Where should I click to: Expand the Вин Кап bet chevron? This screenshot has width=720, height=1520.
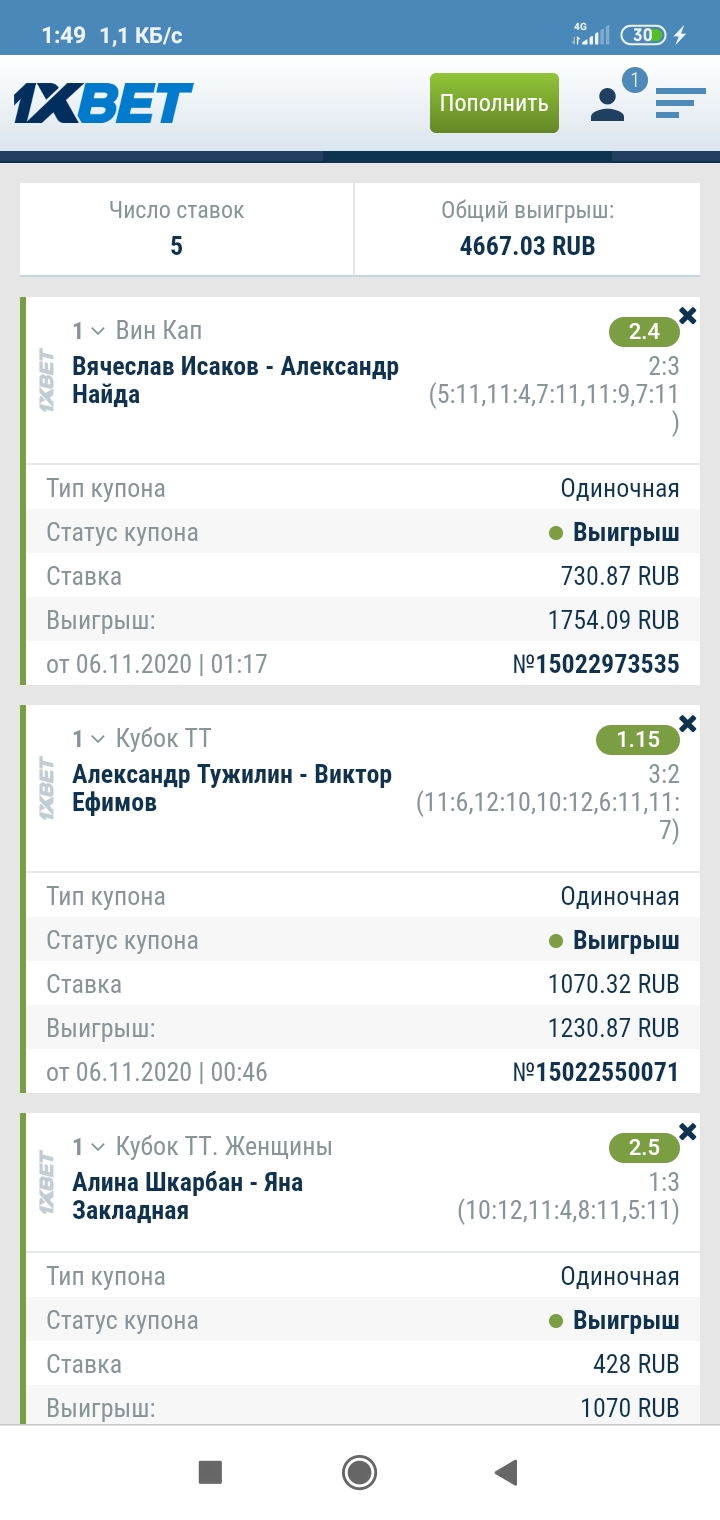(x=98, y=331)
